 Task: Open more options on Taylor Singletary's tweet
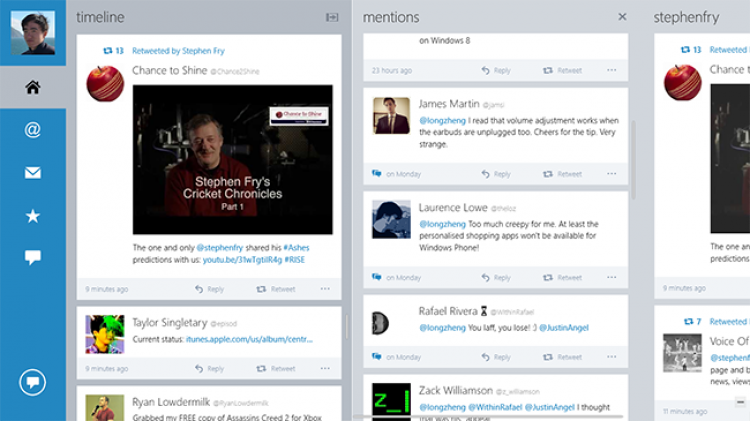[325, 368]
